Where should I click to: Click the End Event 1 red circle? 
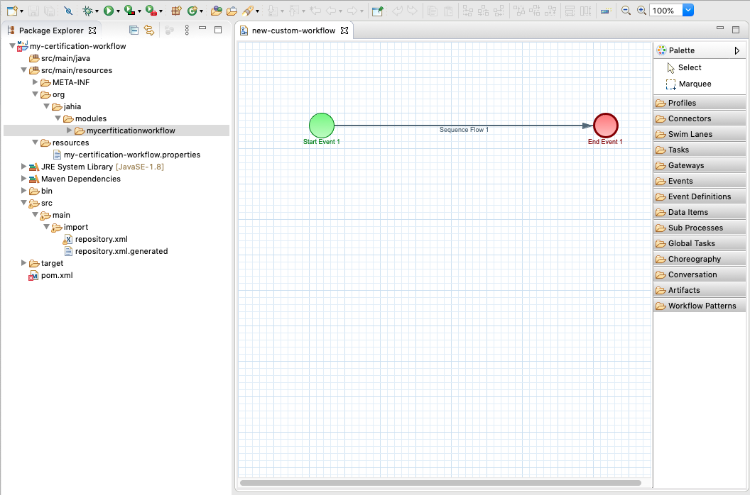605,125
